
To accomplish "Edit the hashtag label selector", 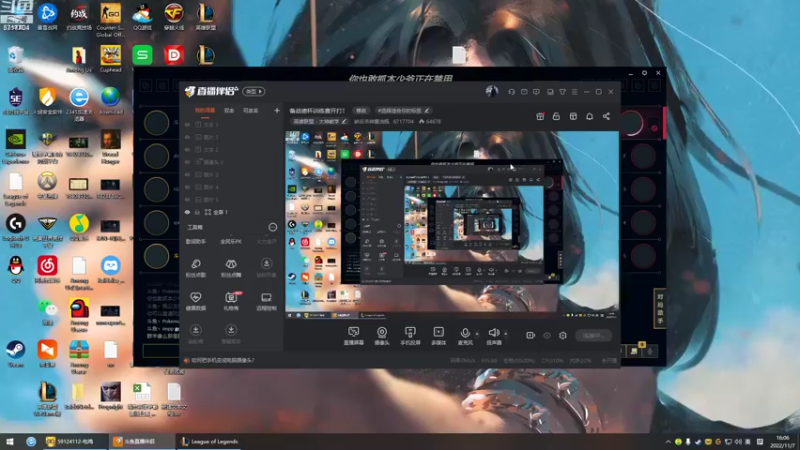I will click(x=403, y=111).
